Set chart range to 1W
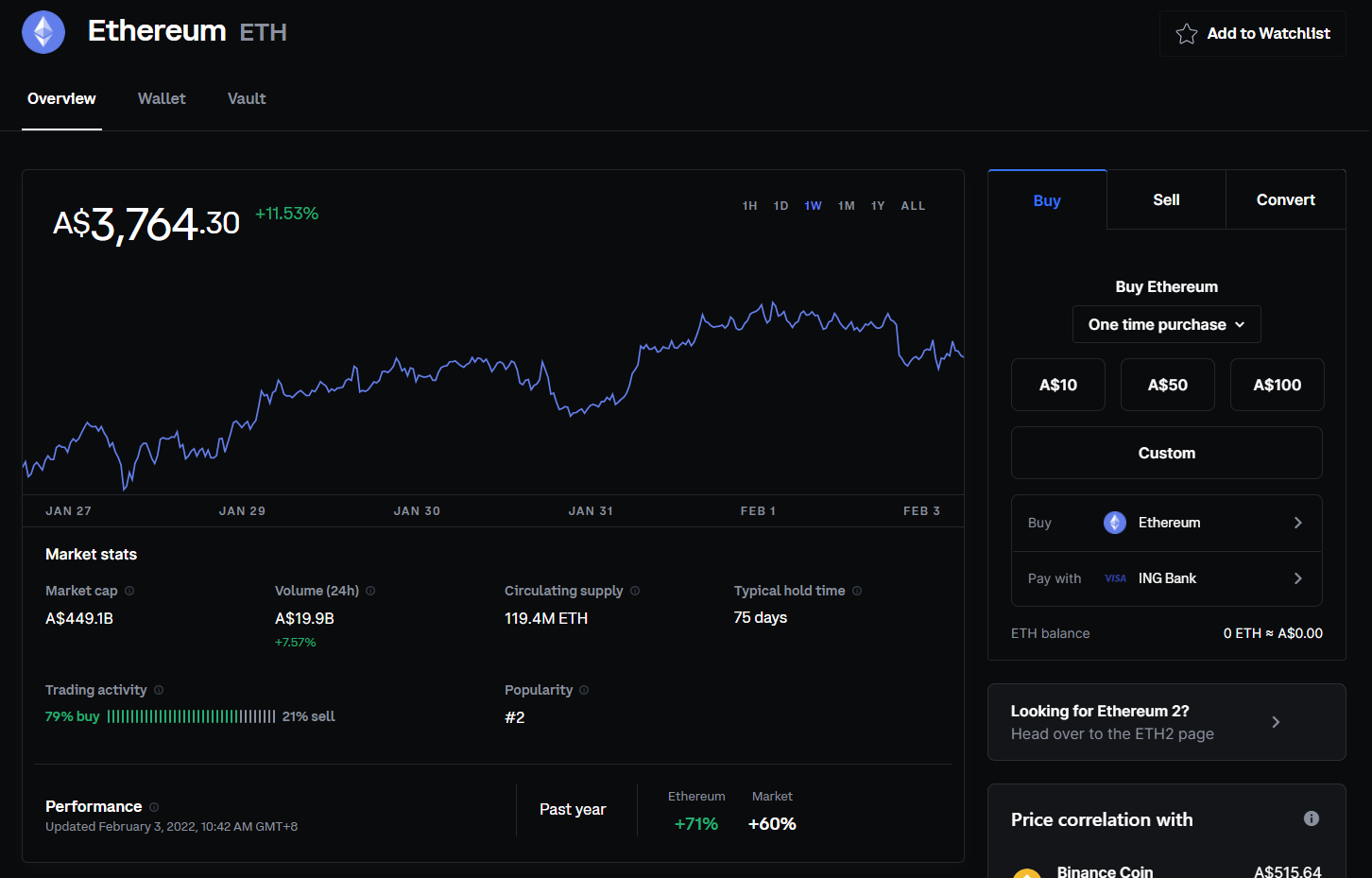The width and height of the screenshot is (1372, 878). tap(814, 206)
